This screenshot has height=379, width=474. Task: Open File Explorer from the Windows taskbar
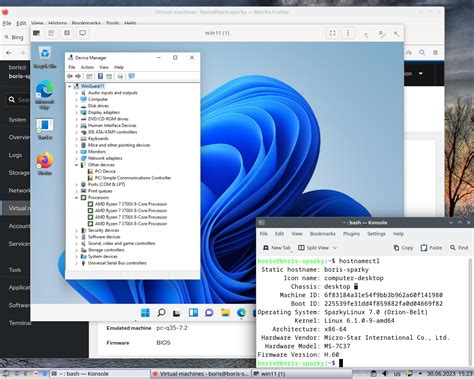coord(225,313)
